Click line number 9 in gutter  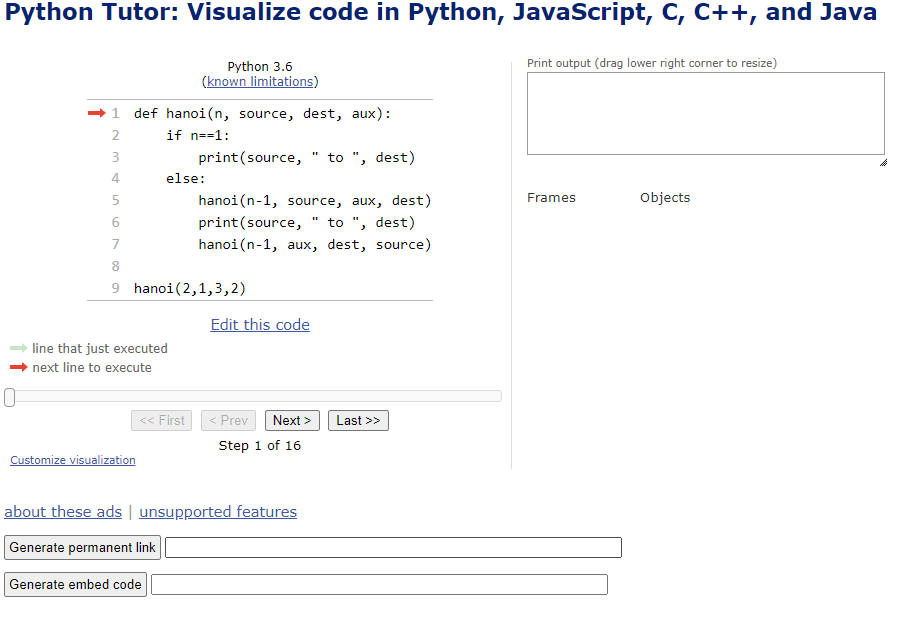click(x=115, y=288)
